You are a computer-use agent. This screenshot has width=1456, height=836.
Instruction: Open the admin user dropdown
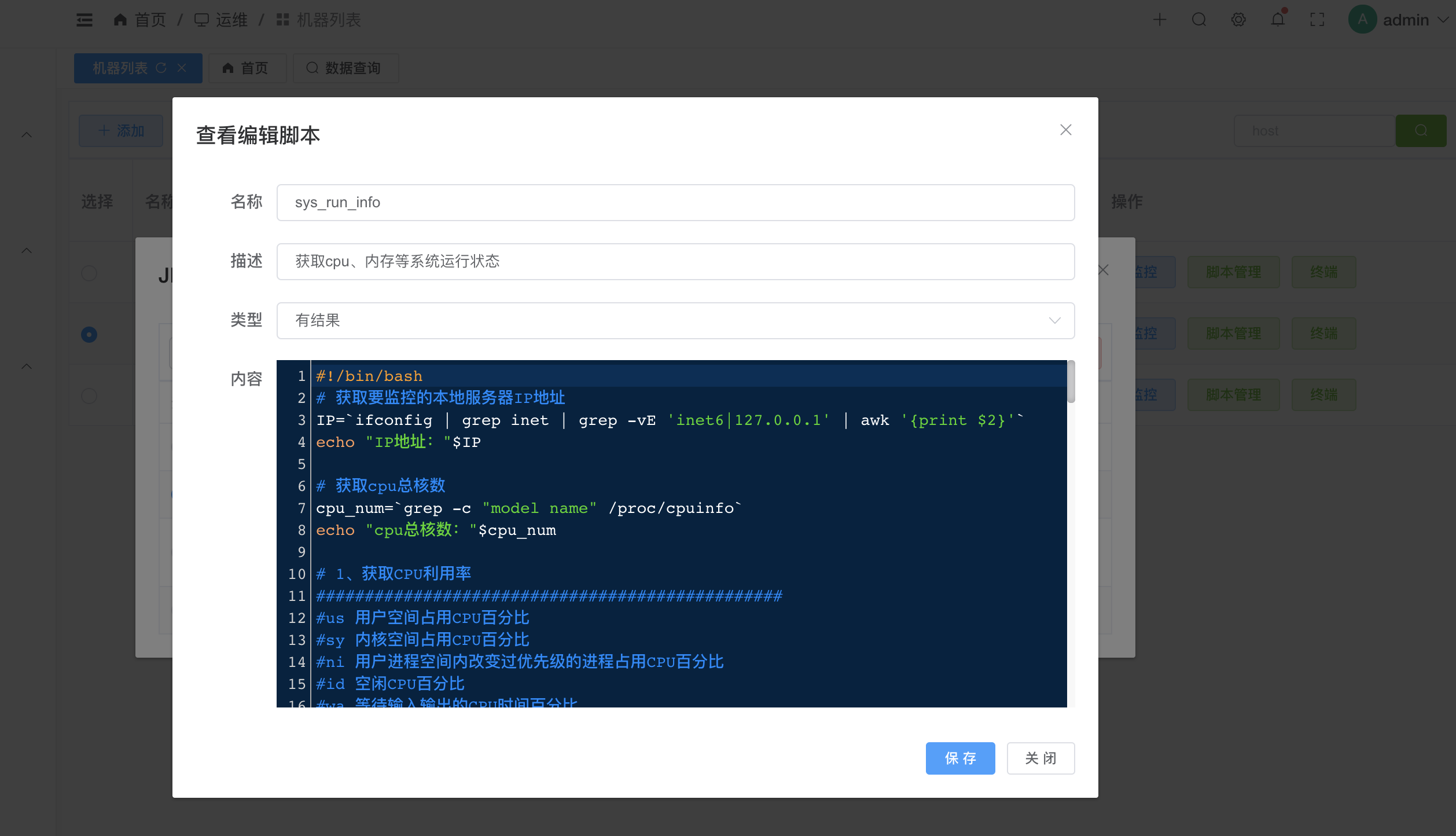coord(1415,20)
